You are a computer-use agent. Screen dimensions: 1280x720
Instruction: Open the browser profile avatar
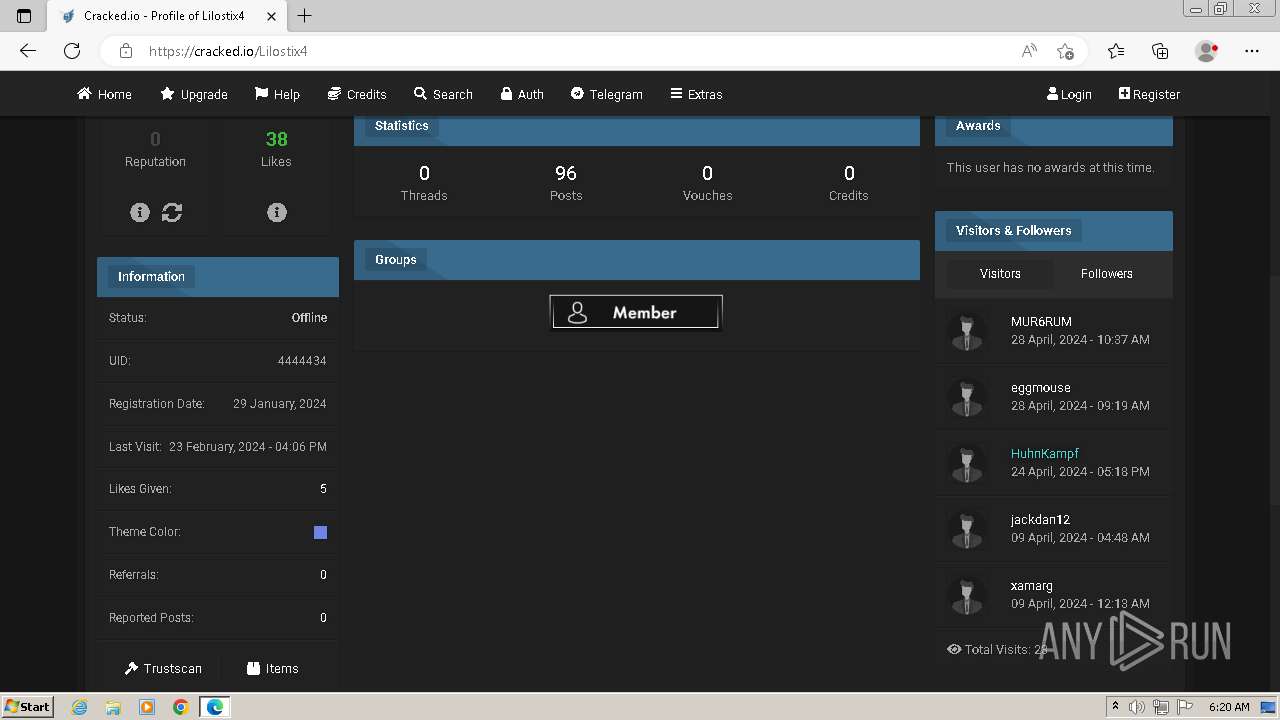(x=1207, y=51)
